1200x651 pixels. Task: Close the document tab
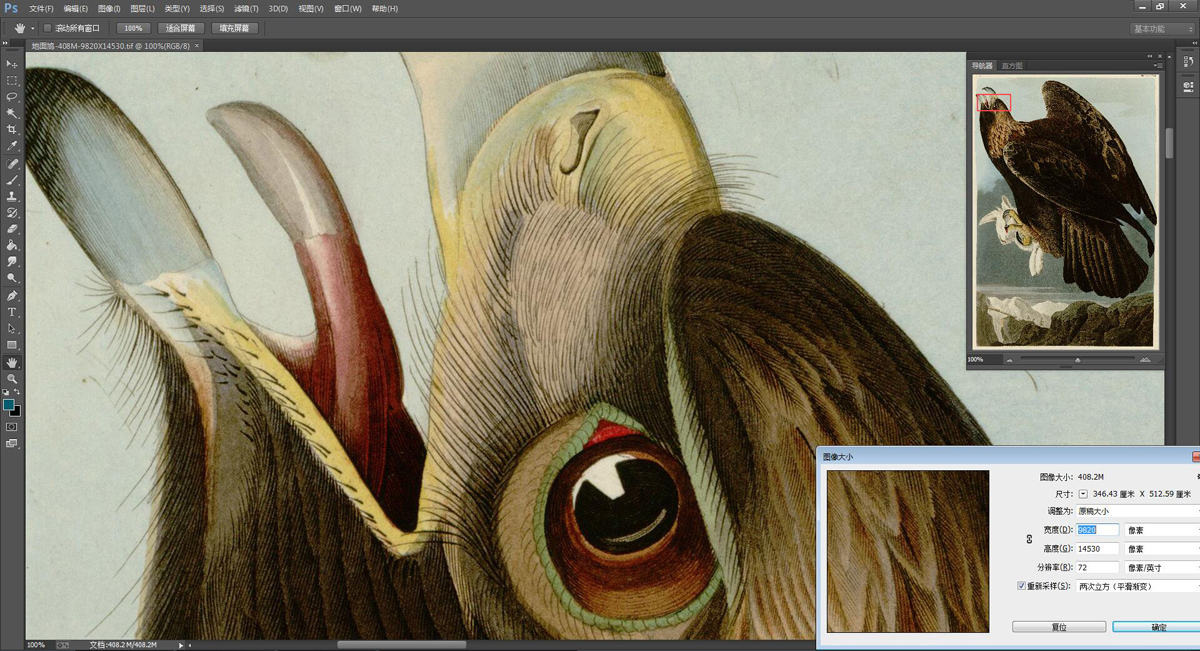(197, 45)
